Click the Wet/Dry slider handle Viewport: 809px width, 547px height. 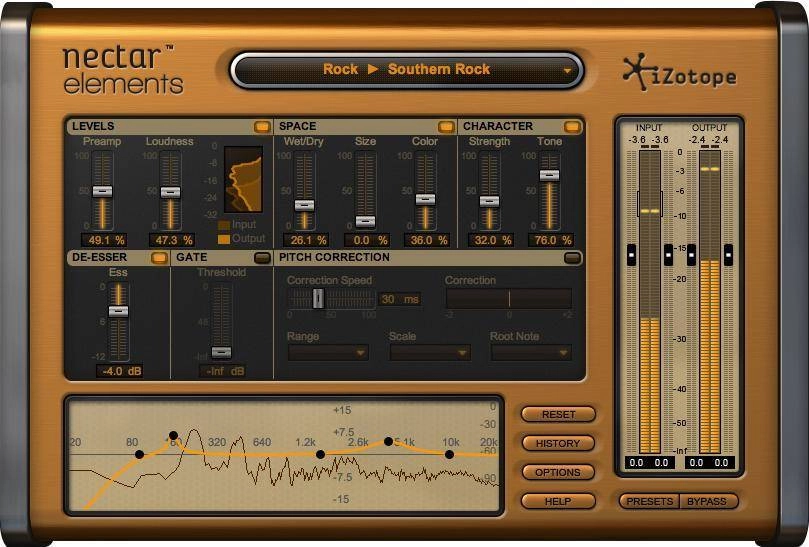pos(304,205)
